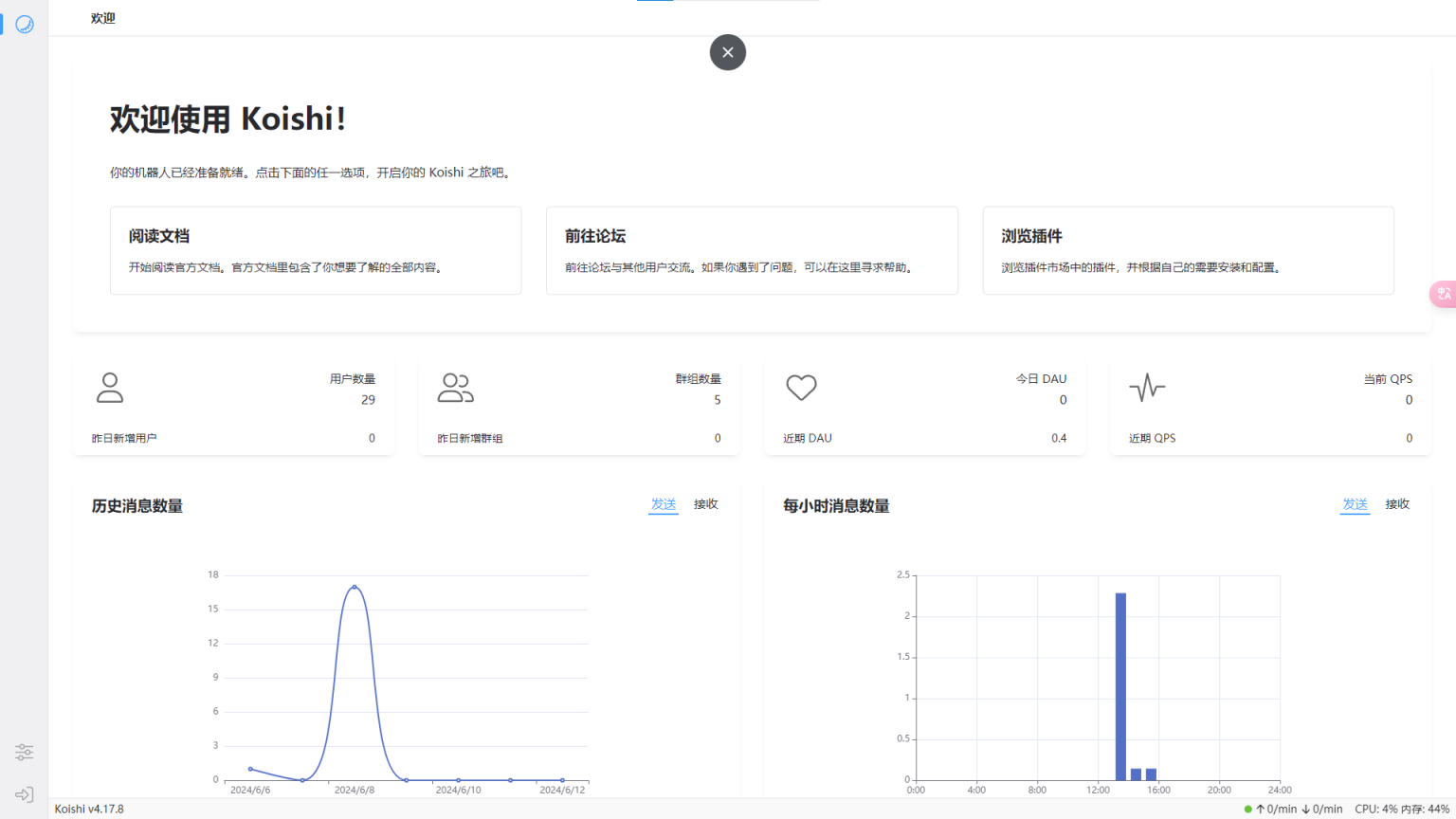Open the 阅读文档 card
Image resolution: width=1456 pixels, height=819 pixels.
click(316, 250)
